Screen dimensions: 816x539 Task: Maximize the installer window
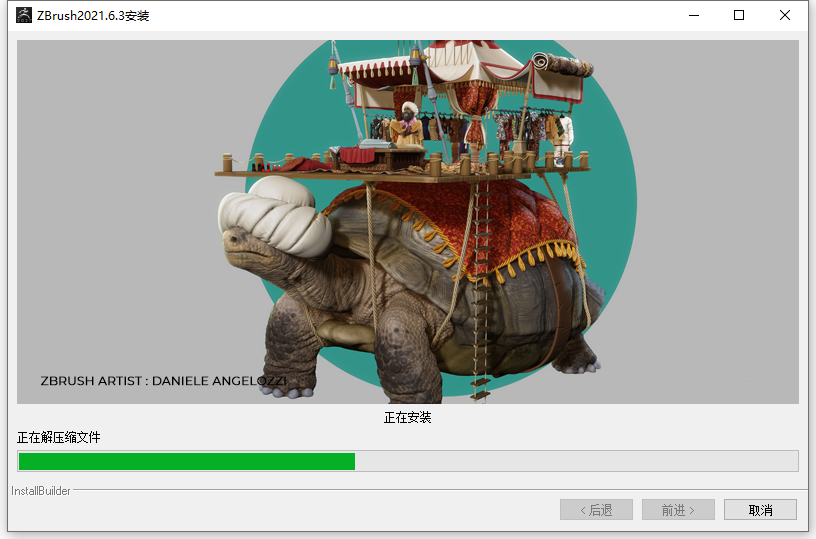(739, 15)
